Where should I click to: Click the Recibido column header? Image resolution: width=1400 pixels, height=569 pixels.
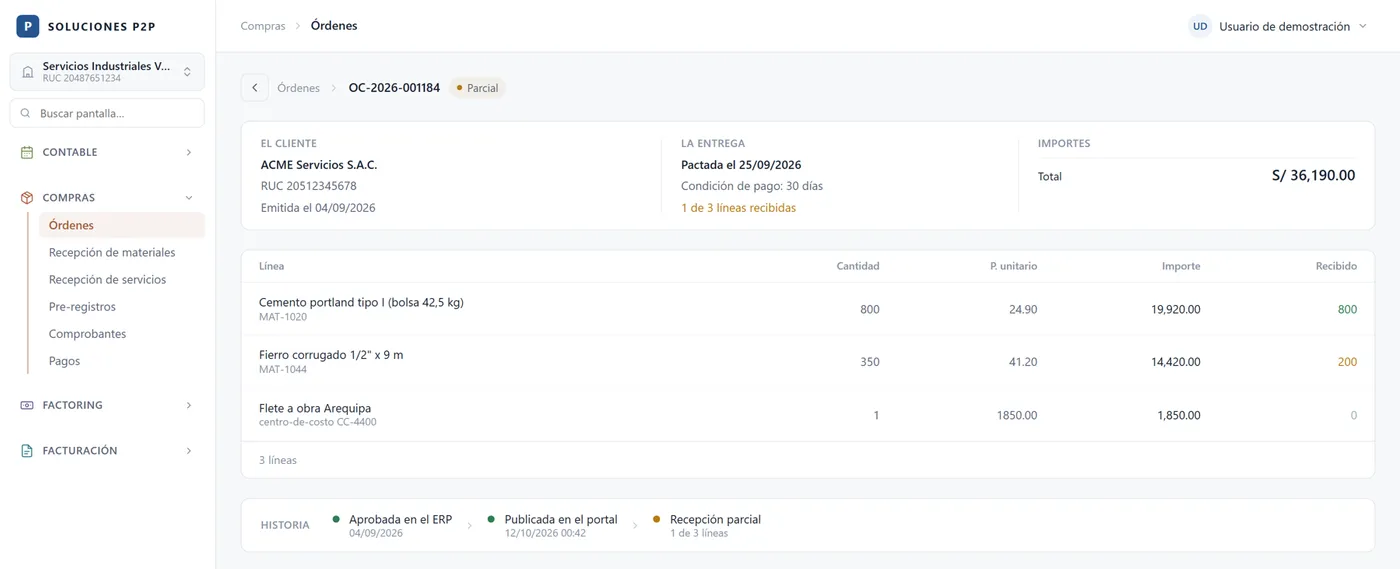pos(1336,266)
